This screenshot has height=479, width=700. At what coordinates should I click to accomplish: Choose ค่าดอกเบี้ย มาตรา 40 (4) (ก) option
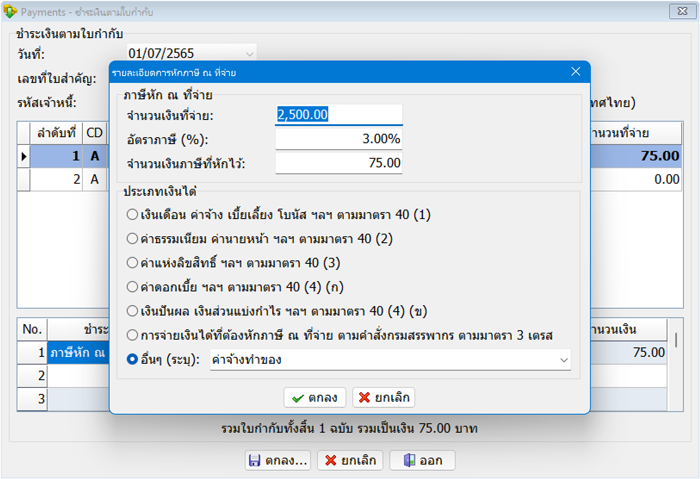click(133, 286)
